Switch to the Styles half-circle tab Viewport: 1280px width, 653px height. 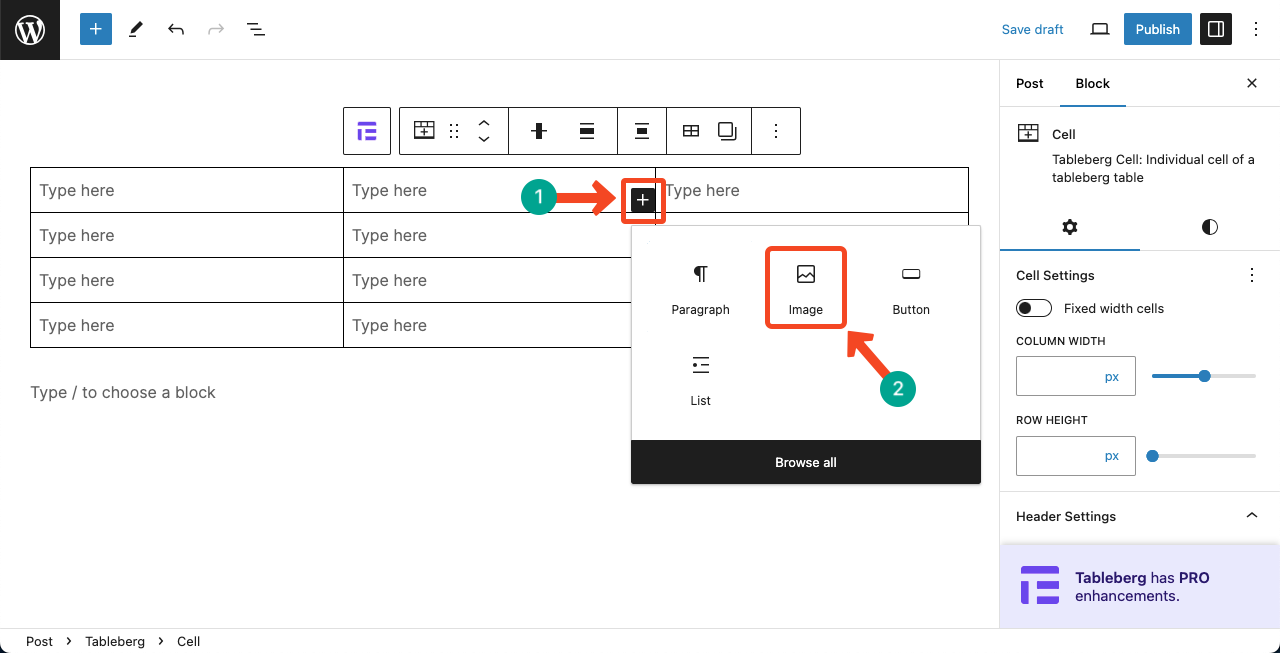1210,227
